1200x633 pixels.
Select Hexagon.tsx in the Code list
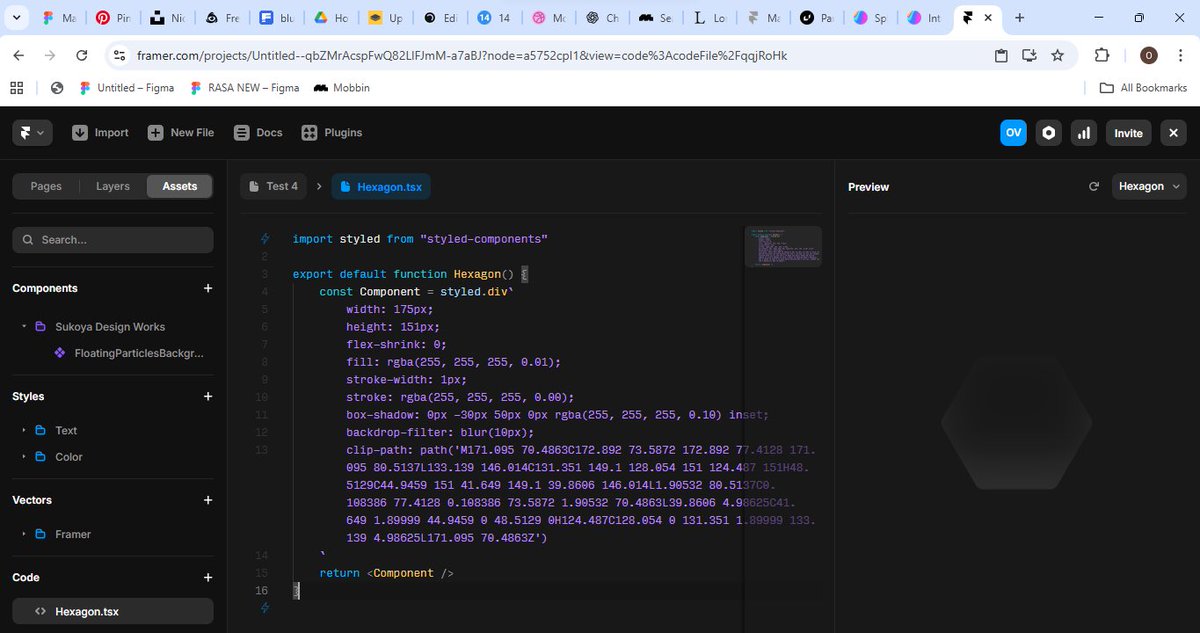(113, 611)
